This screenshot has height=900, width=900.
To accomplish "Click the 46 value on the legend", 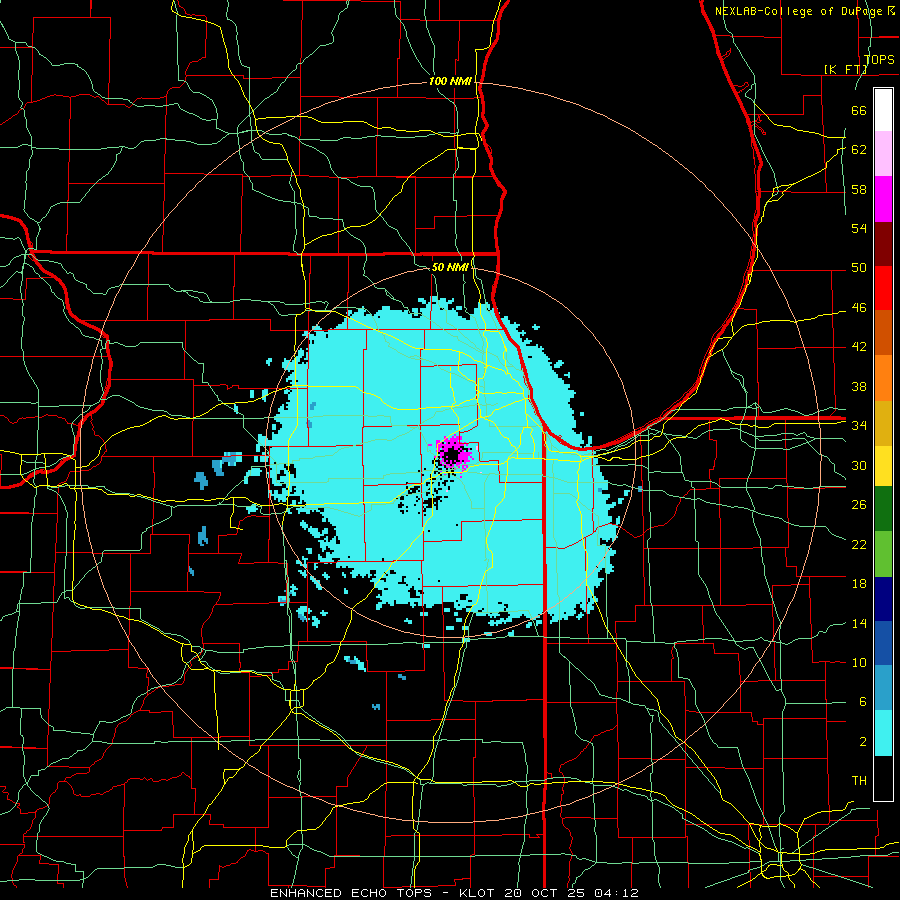I will tap(859, 308).
